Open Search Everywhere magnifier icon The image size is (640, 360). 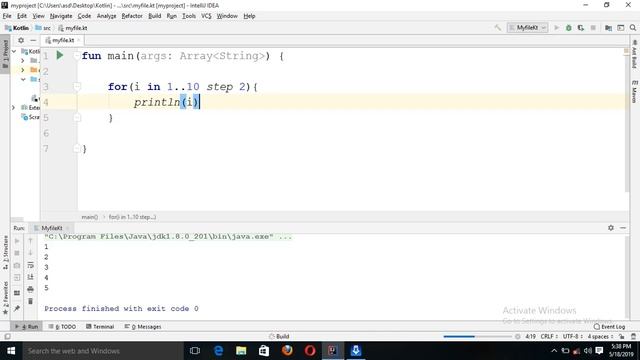point(633,28)
